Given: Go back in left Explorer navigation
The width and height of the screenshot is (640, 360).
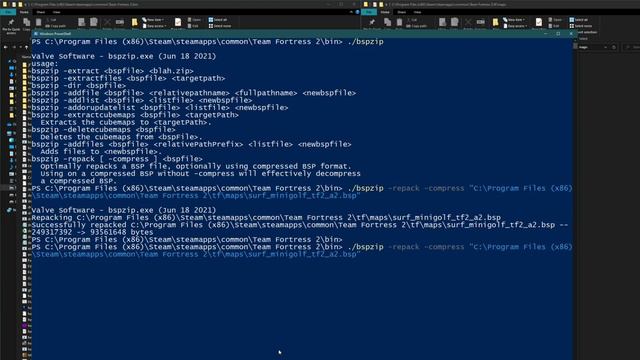Looking at the screenshot, I should (5, 47).
